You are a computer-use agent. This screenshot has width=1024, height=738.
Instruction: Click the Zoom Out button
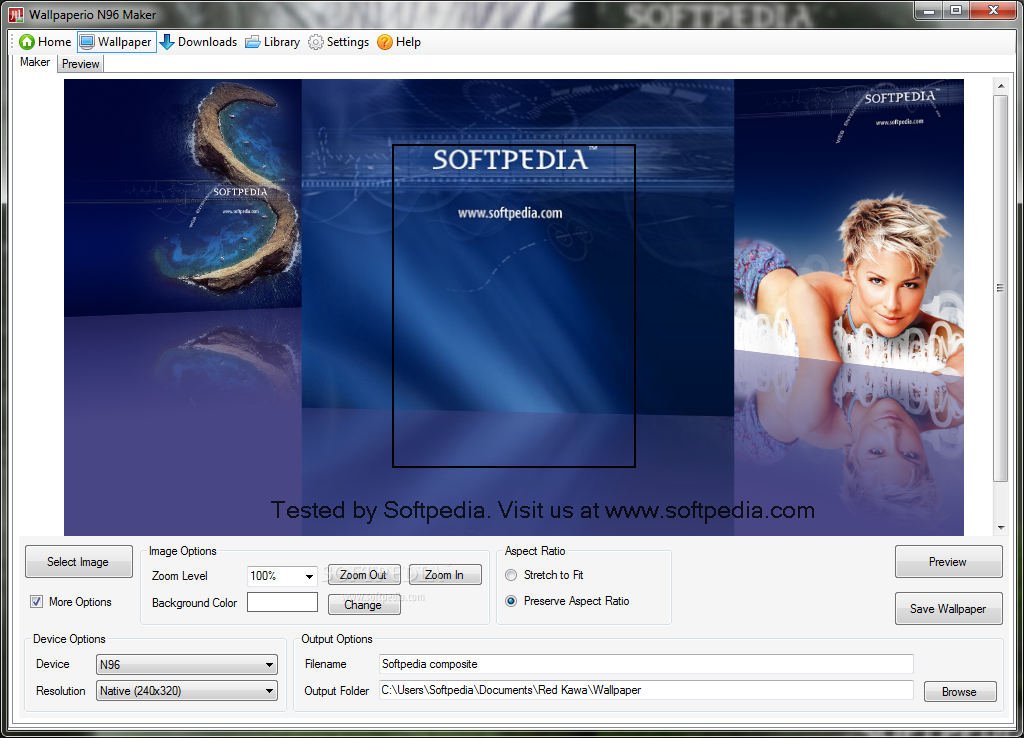[x=363, y=575]
